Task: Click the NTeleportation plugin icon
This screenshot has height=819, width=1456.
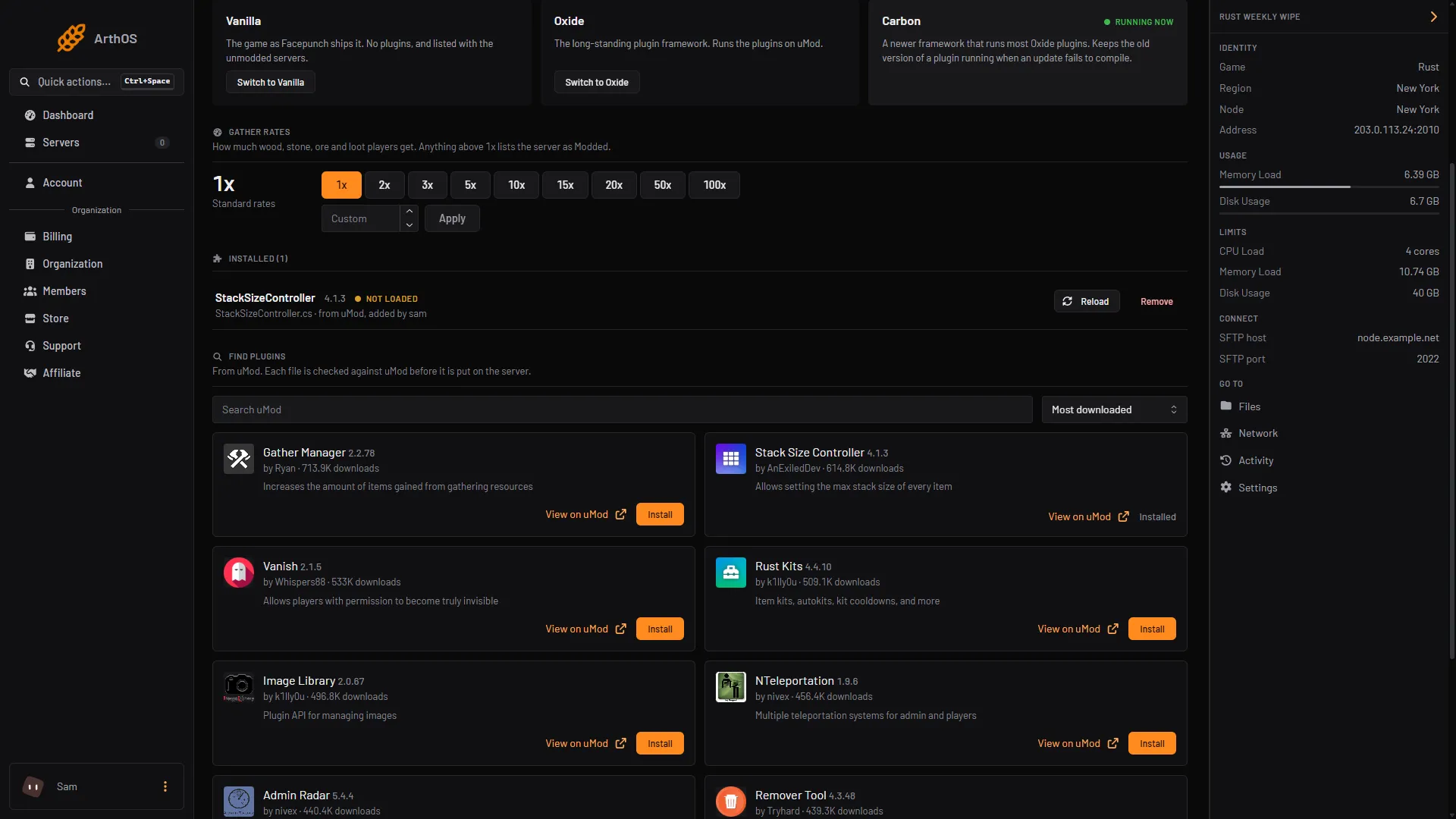Action: (x=731, y=687)
